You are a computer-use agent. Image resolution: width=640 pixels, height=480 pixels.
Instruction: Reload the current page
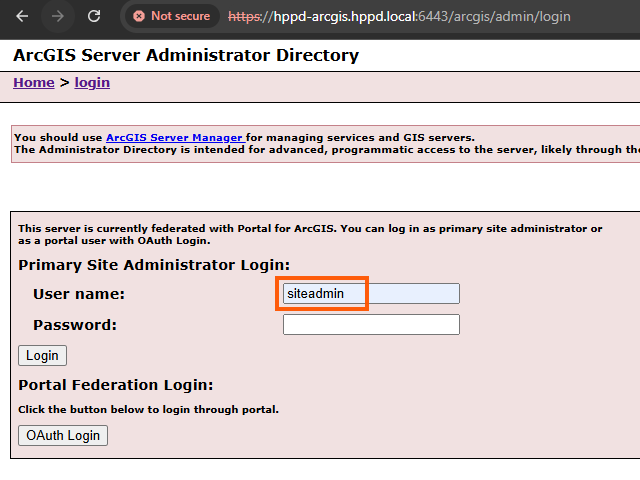click(x=94, y=16)
